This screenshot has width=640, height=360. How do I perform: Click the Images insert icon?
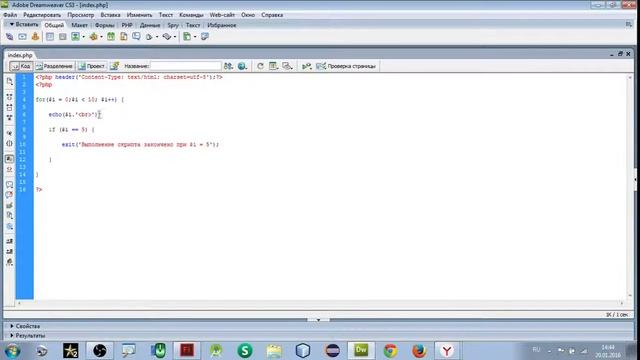[x=75, y=37]
